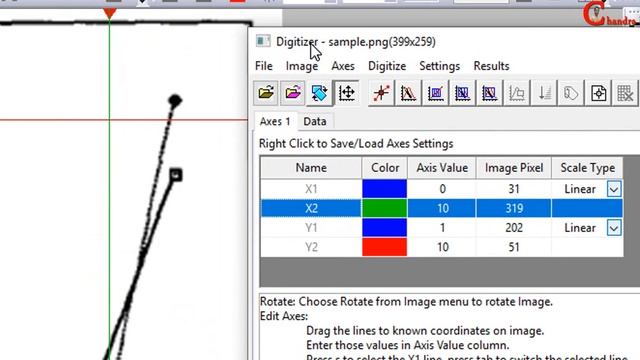Click the 'Rotate: Choose Rotate from Image menu' help line

406,302
